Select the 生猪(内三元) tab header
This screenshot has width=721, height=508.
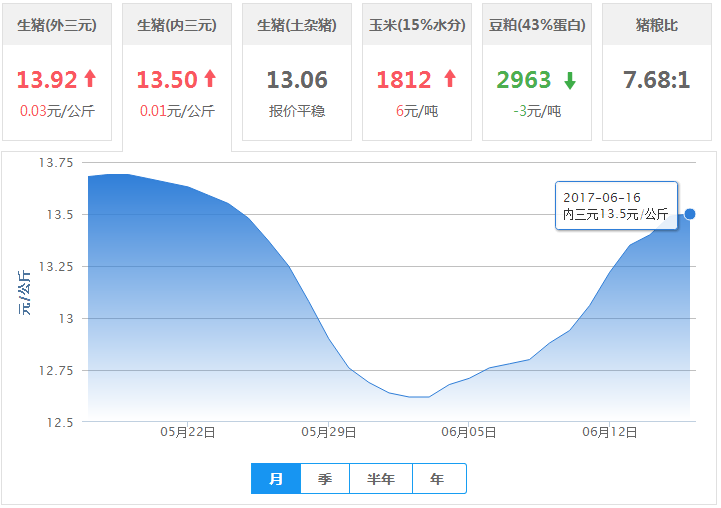176,25
